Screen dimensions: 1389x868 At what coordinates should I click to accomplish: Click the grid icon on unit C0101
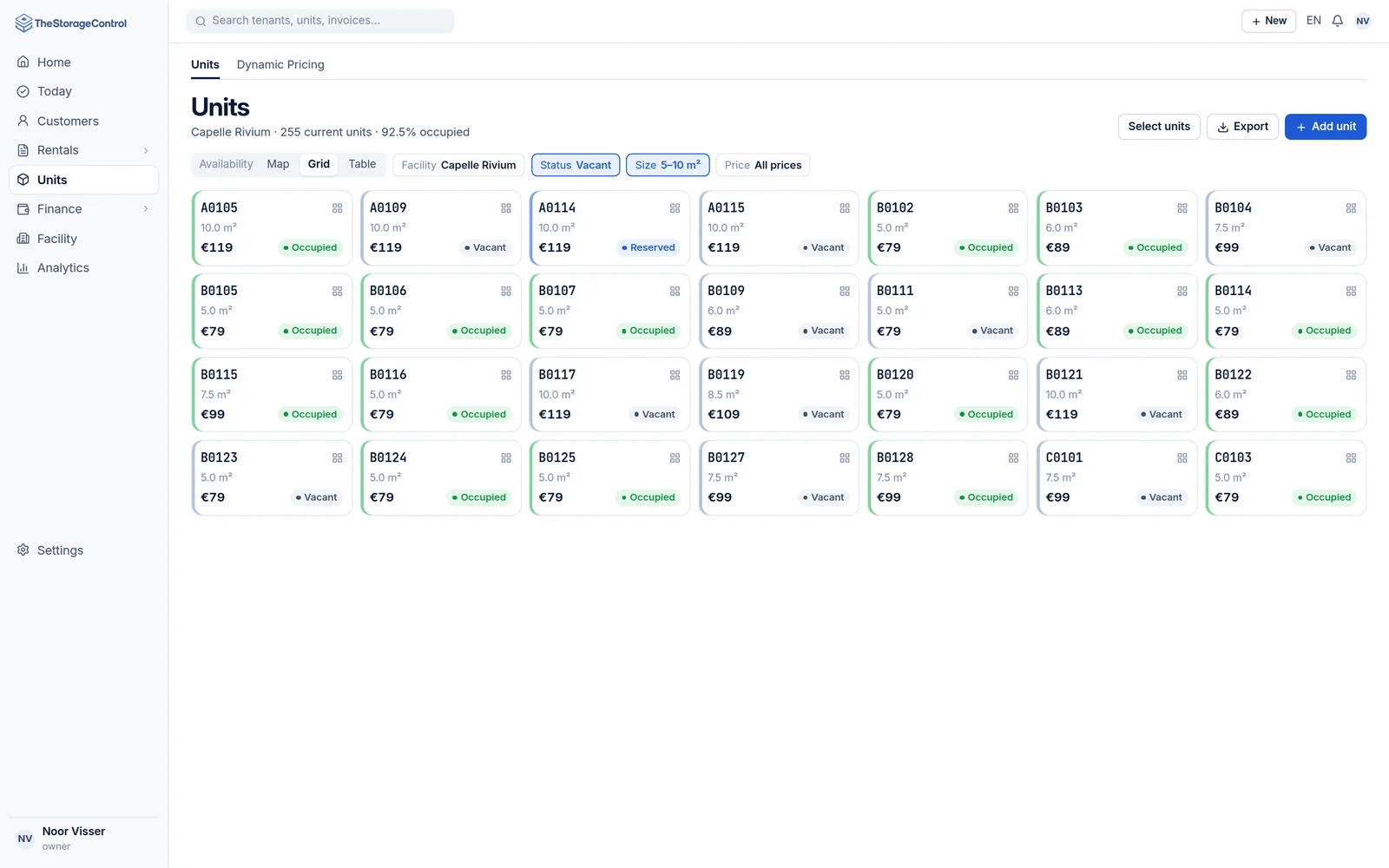[x=1182, y=457]
